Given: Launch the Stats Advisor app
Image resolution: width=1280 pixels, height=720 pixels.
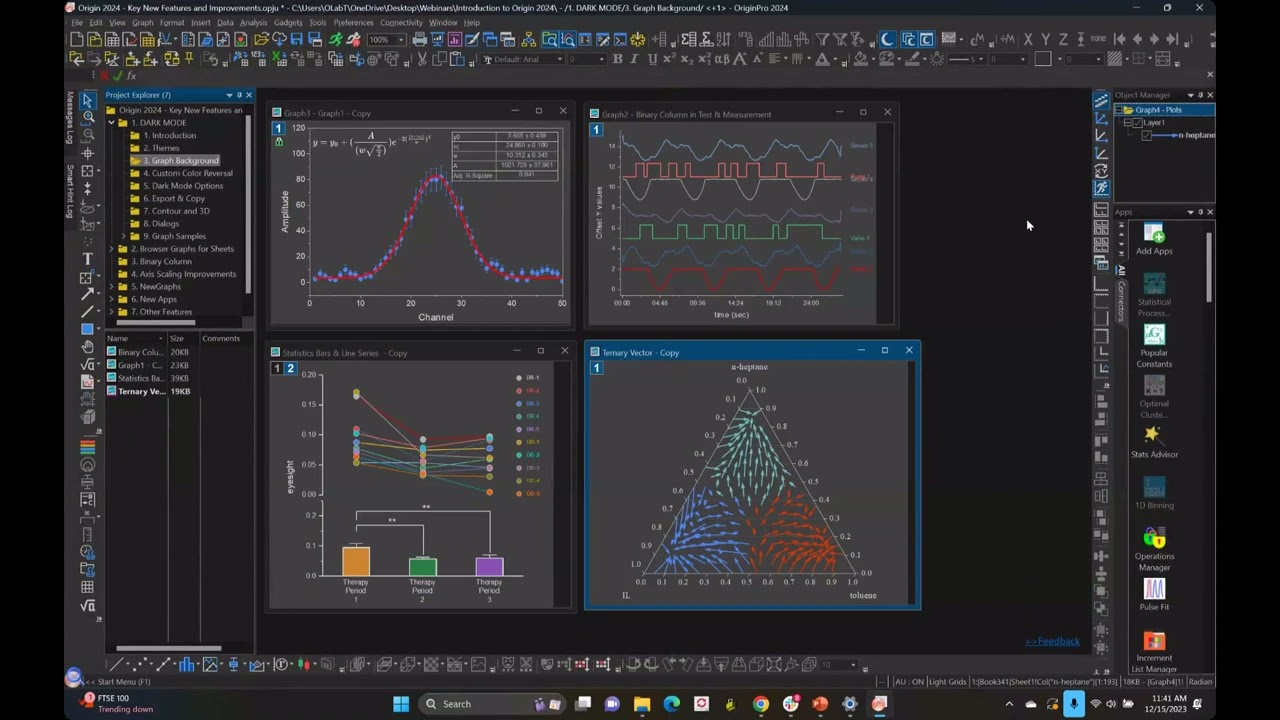Looking at the screenshot, I should click(1154, 442).
